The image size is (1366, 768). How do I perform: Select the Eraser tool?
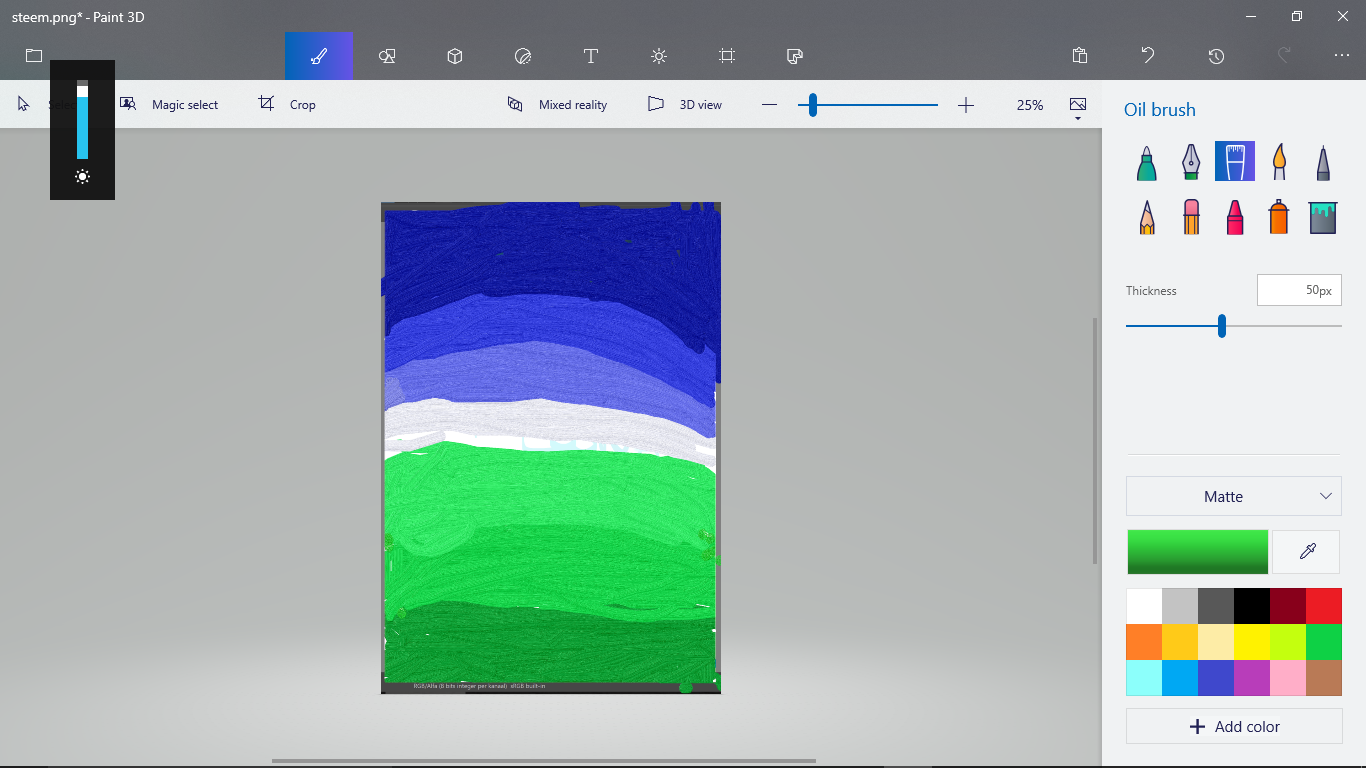point(1191,216)
